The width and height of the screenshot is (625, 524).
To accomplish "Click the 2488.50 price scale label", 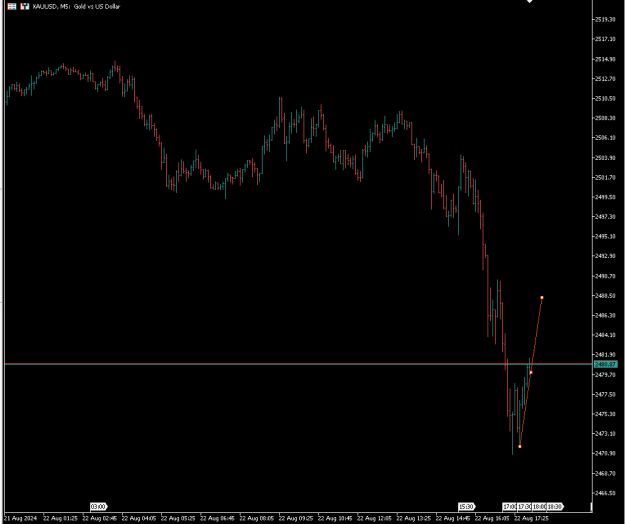I will point(605,296).
